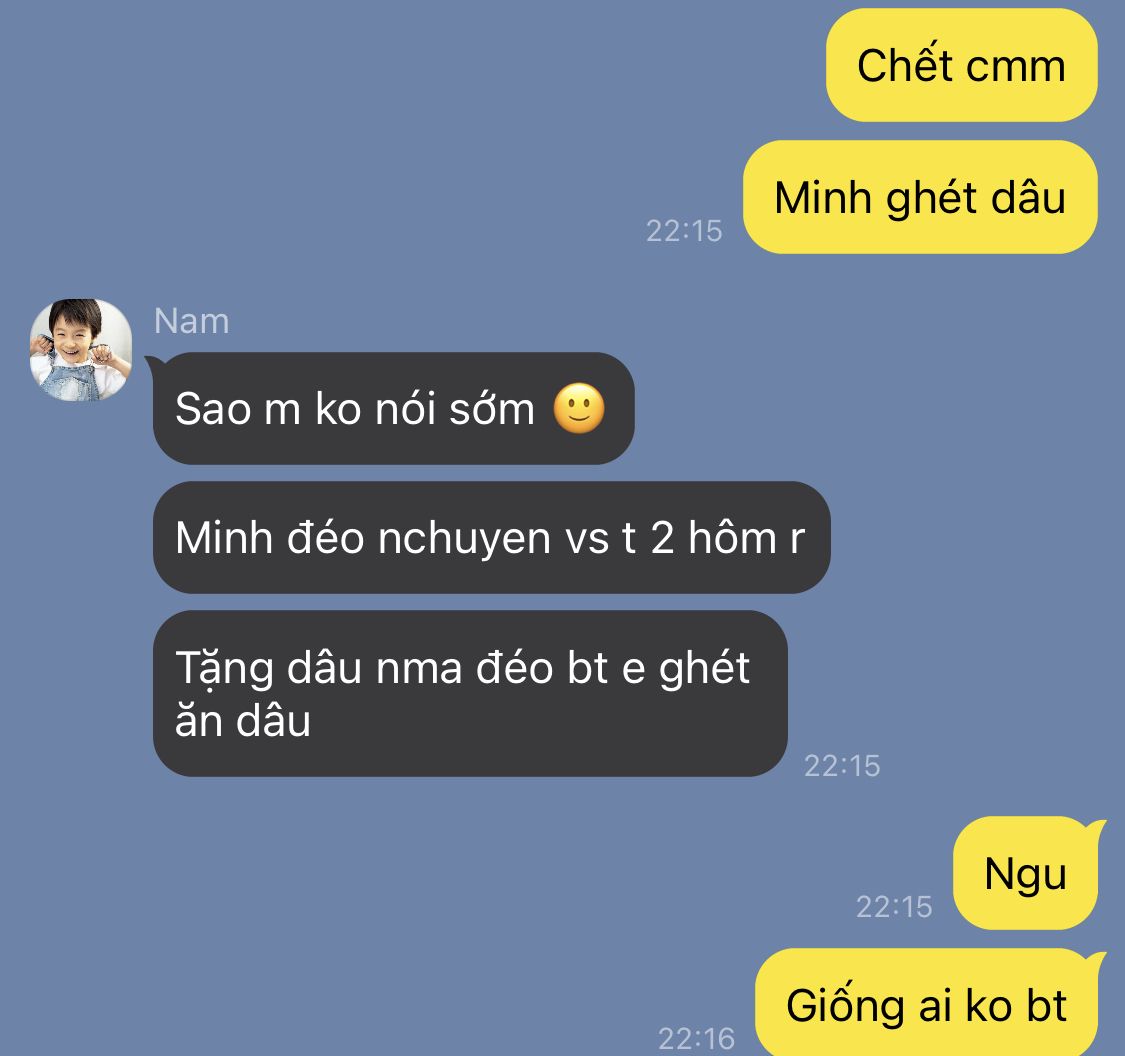Tap the sender name Nam
The height and width of the screenshot is (1056, 1125).
pyautogui.click(x=192, y=321)
